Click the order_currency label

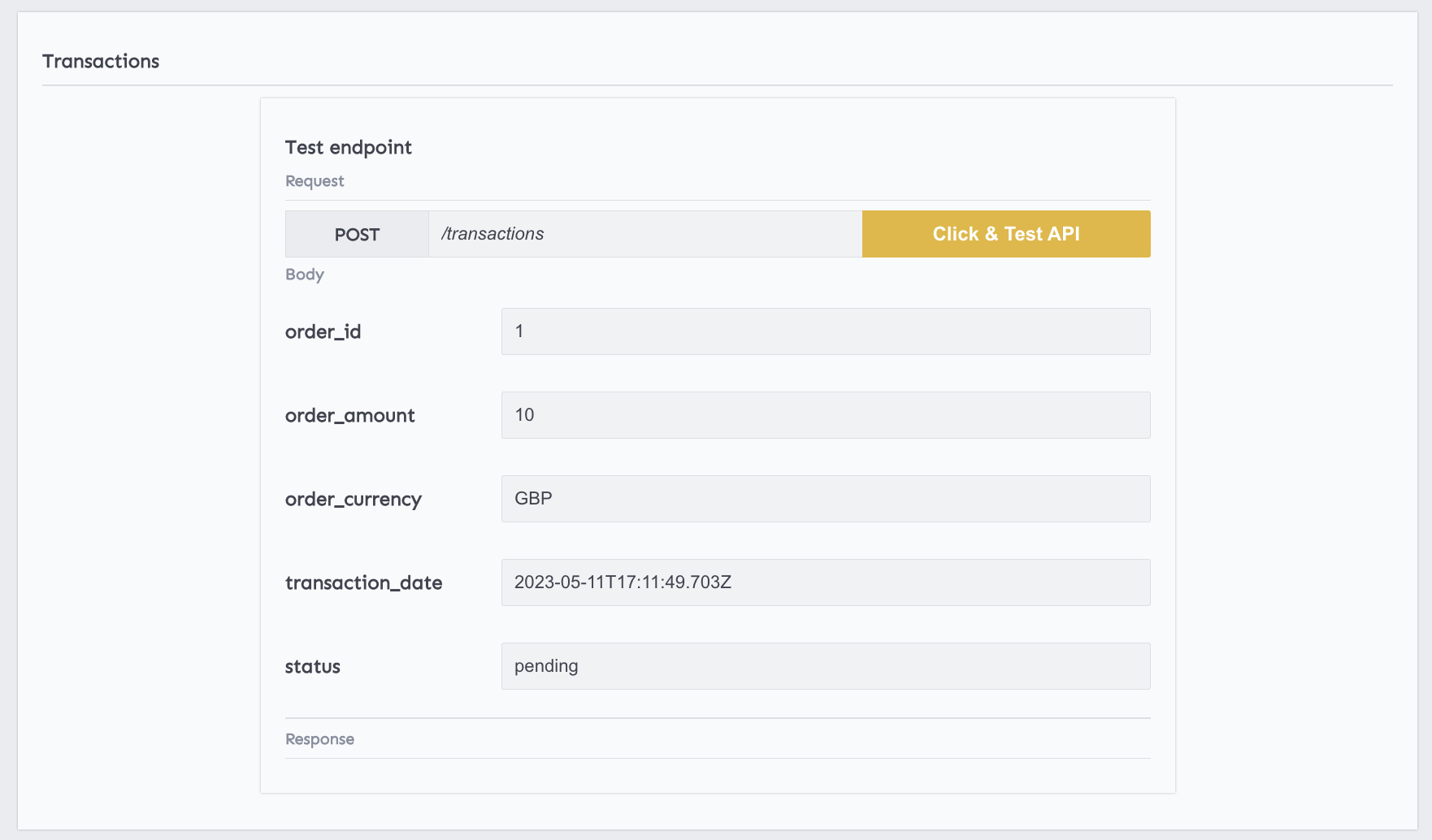click(353, 499)
